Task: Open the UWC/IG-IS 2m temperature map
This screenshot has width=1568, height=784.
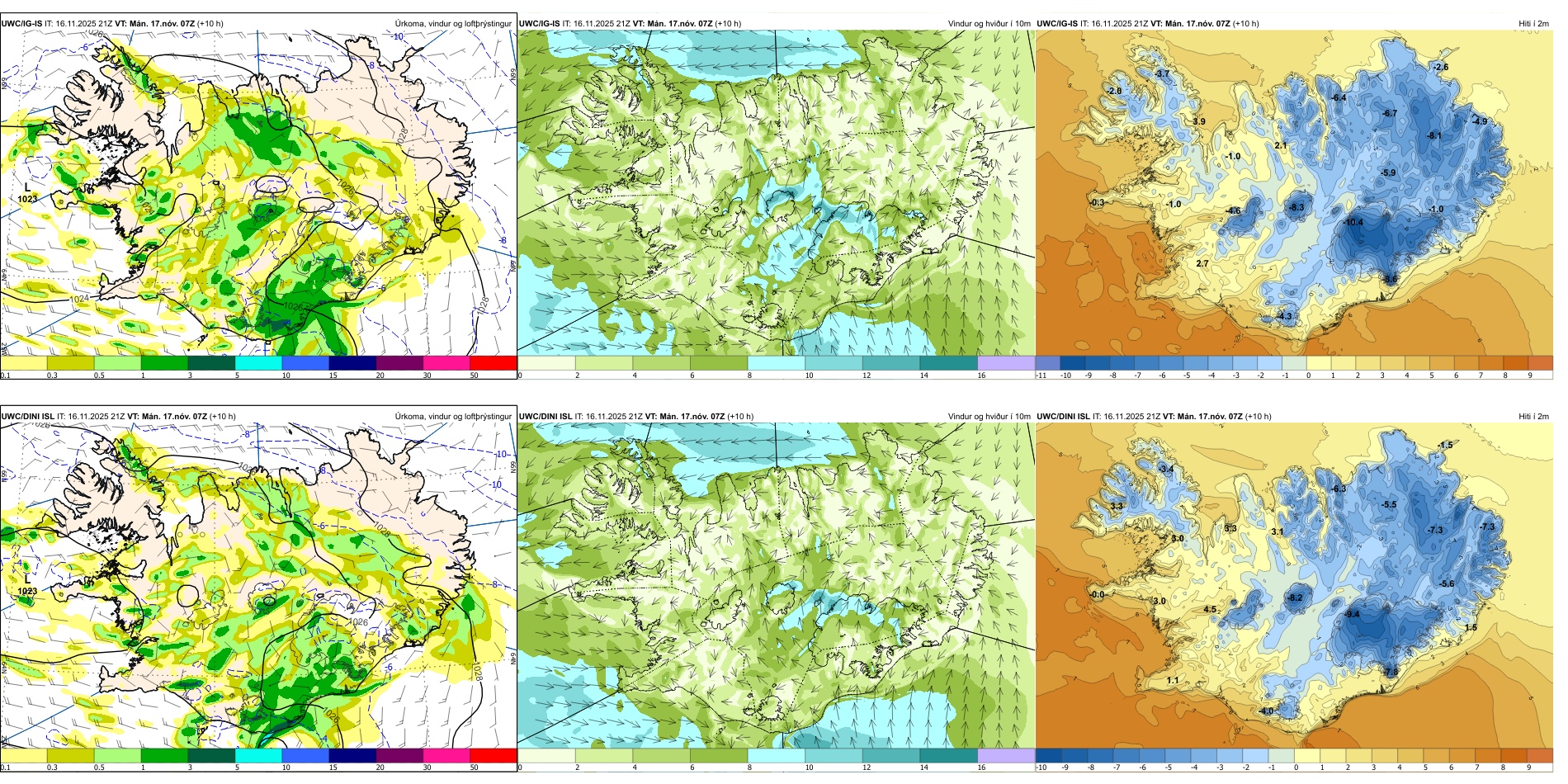Action: pos(1294,193)
